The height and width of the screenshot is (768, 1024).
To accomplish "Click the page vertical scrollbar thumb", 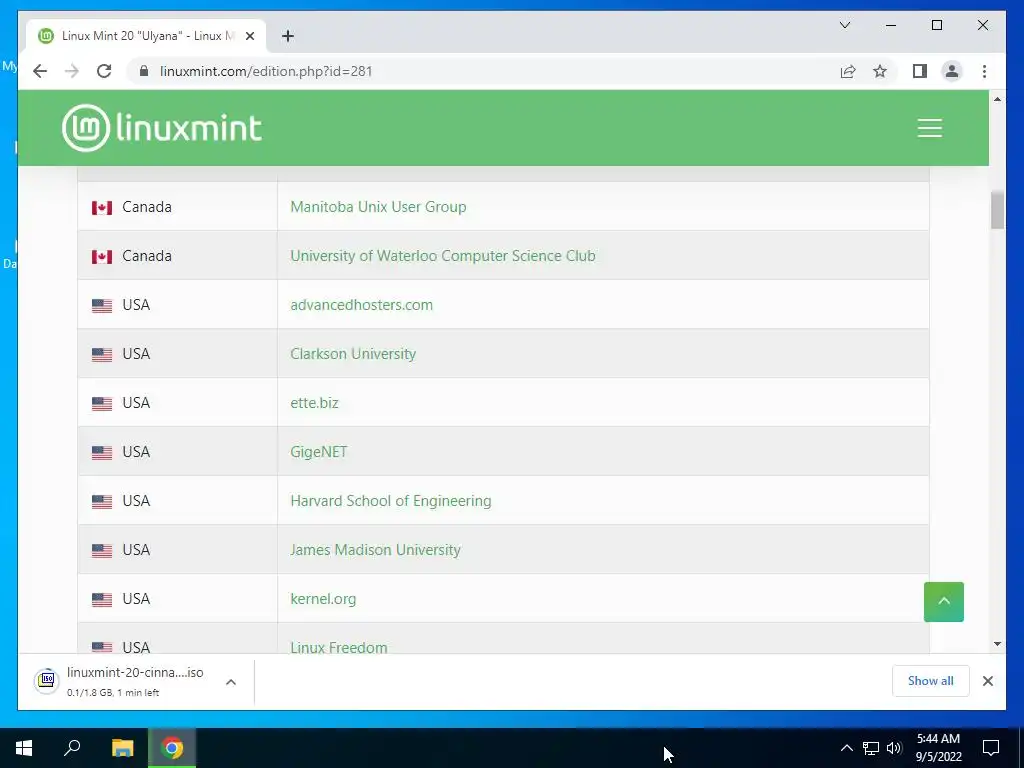I will coord(997,210).
